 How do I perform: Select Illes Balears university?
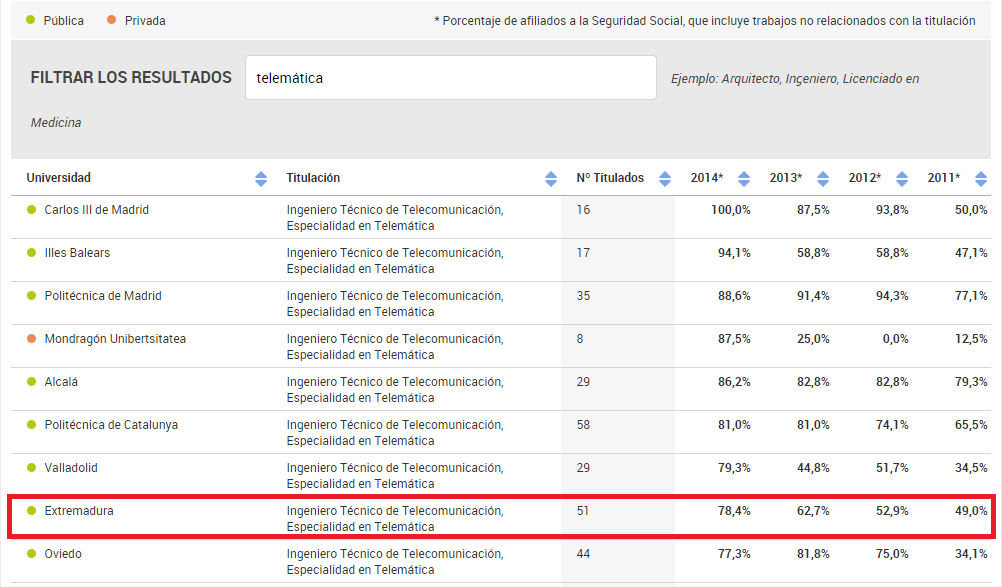tap(77, 252)
